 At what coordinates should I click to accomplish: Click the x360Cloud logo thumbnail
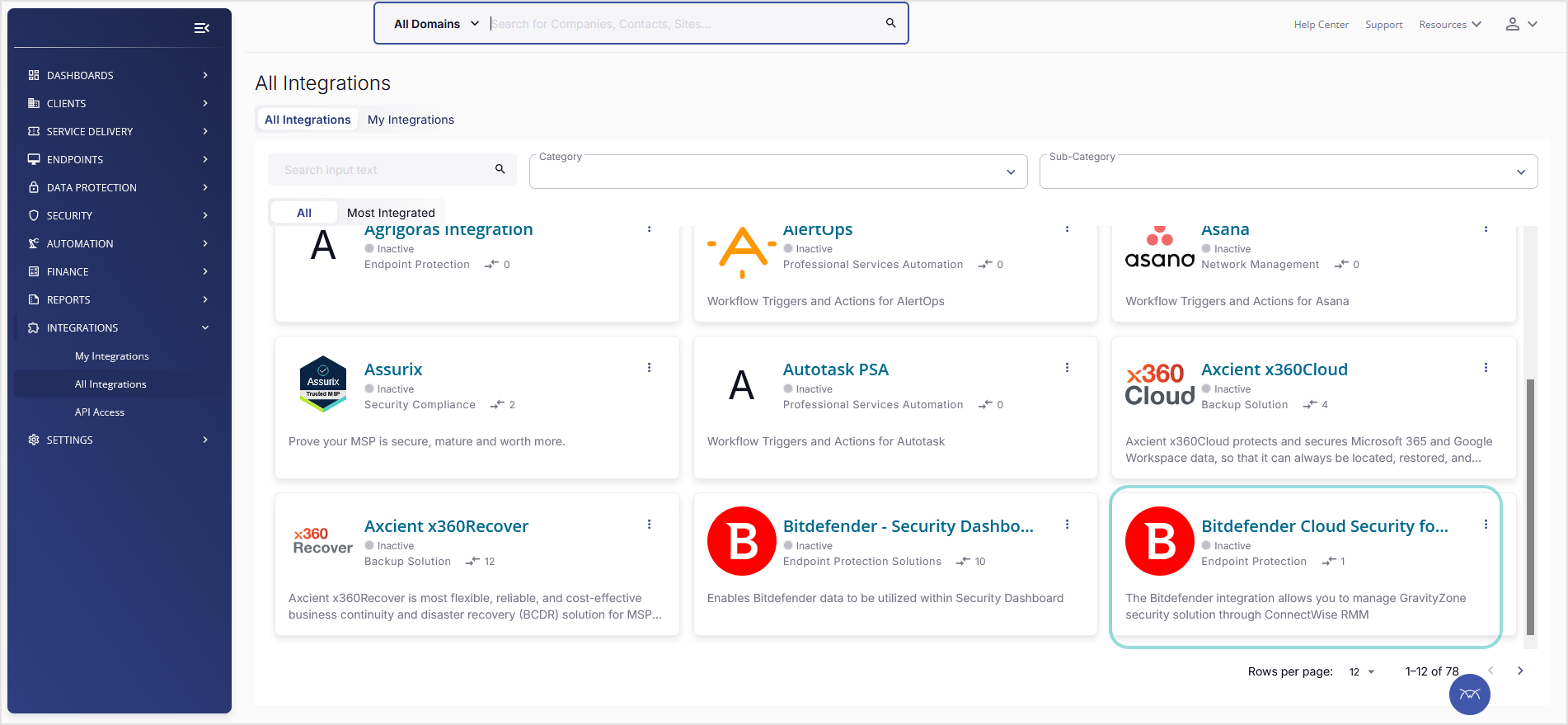point(1160,384)
